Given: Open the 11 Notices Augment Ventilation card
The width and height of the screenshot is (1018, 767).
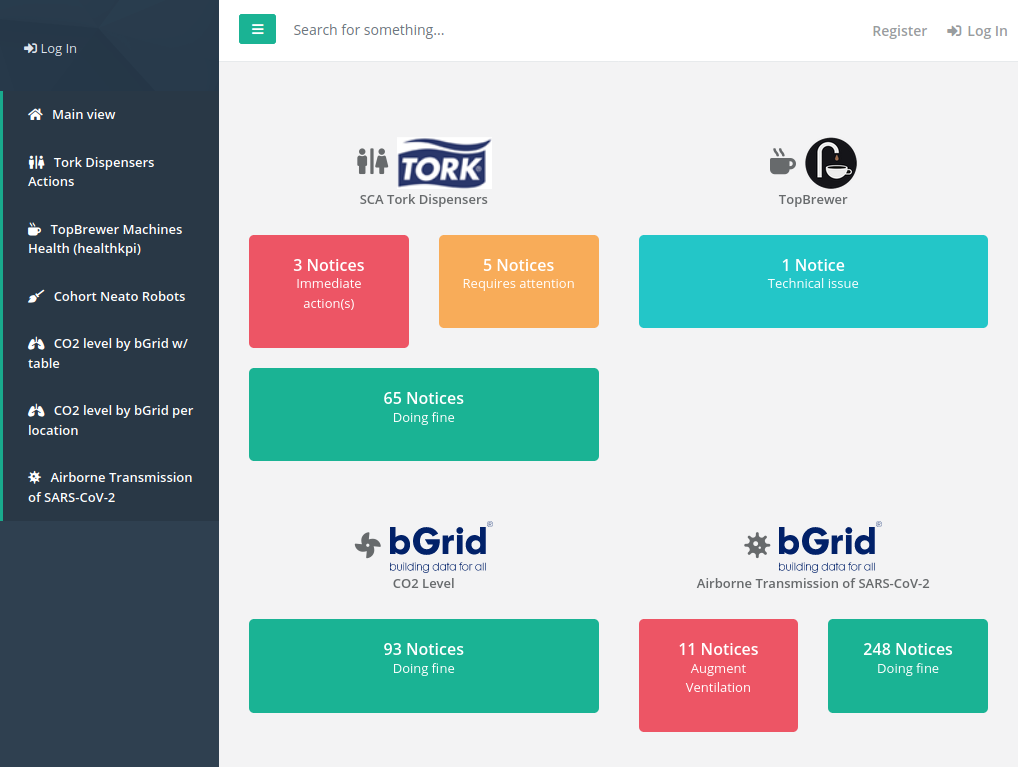Looking at the screenshot, I should [x=718, y=675].
